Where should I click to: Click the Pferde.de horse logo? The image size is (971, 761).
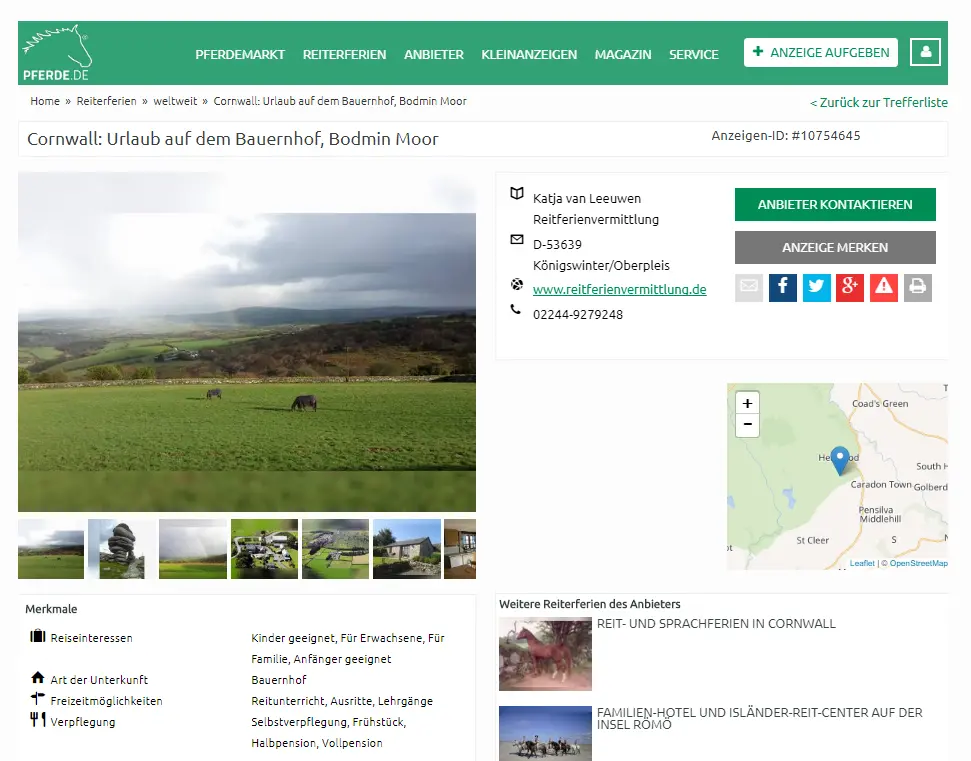tap(56, 54)
